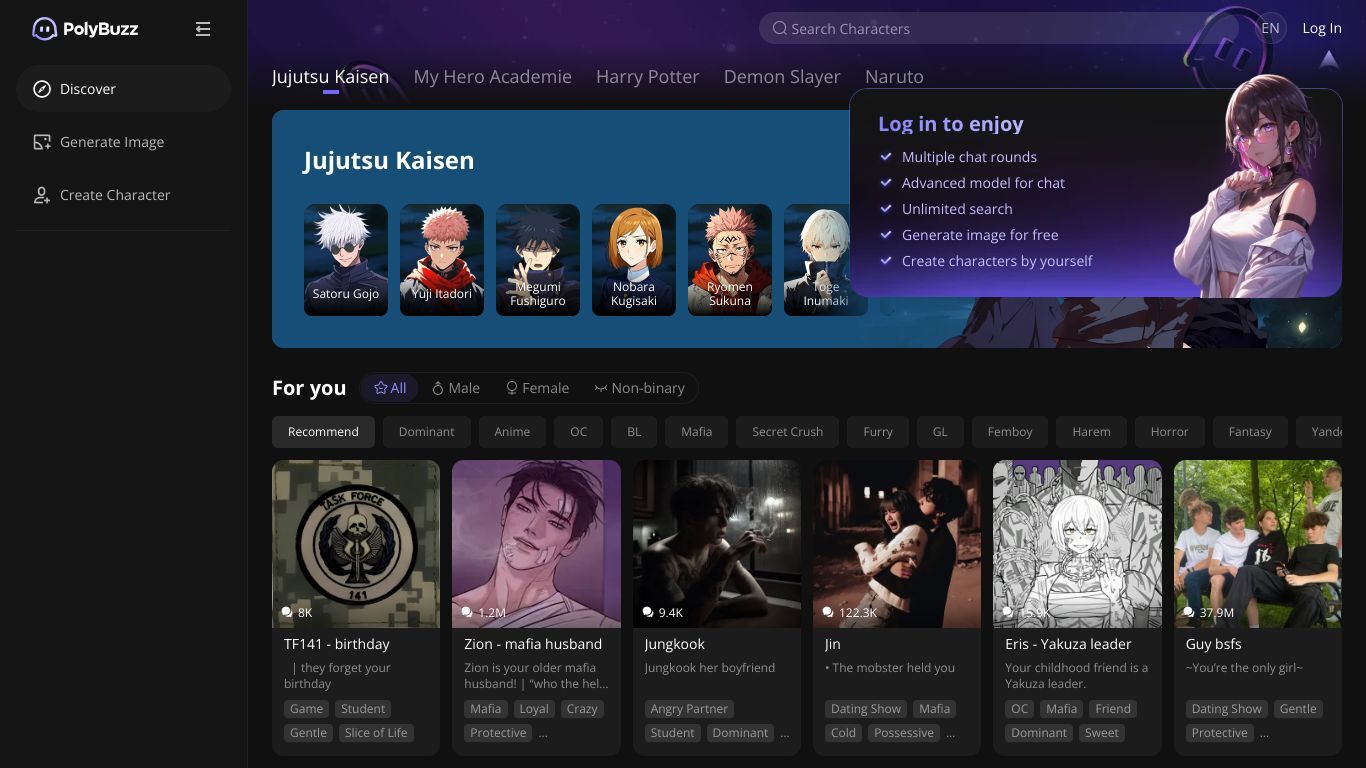
Task: Open Ryomen Sukuna character card
Action: 730,260
